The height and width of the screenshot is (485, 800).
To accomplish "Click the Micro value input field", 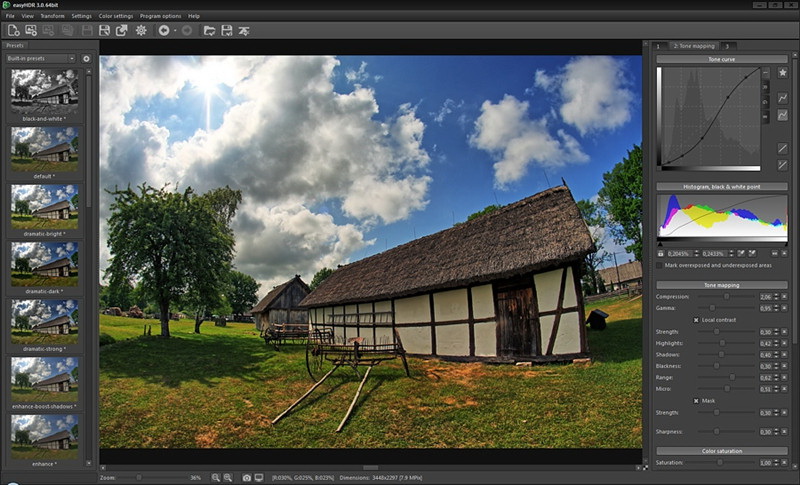I will click(x=766, y=389).
